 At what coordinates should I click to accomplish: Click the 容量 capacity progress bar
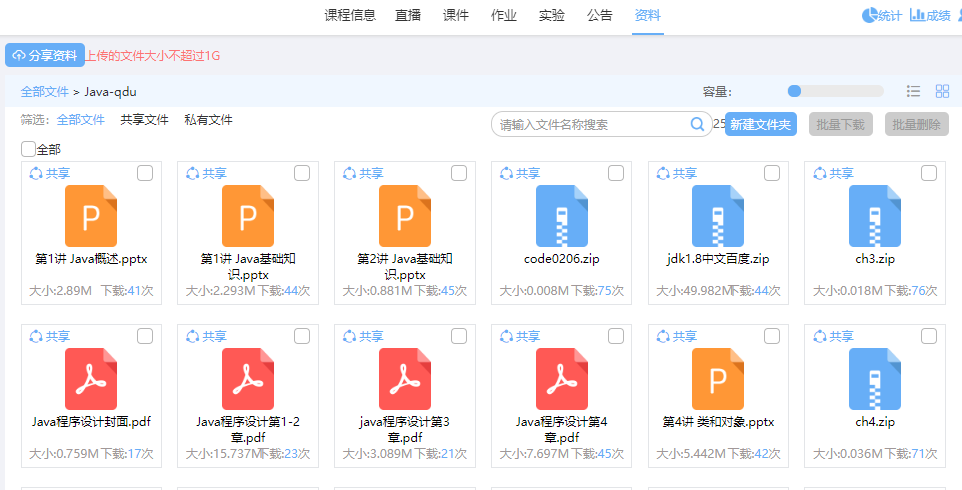coord(836,91)
